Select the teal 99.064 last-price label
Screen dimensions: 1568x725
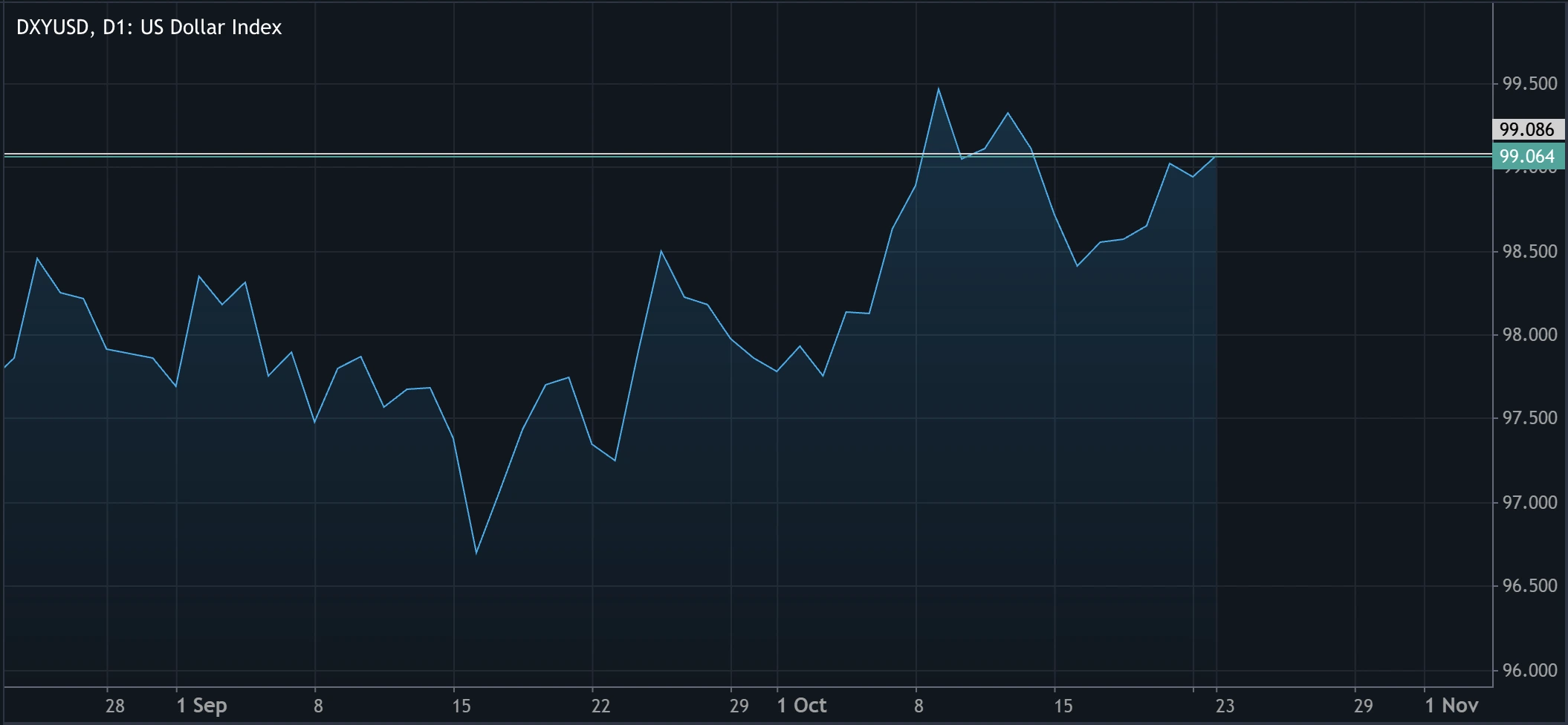(x=1531, y=157)
